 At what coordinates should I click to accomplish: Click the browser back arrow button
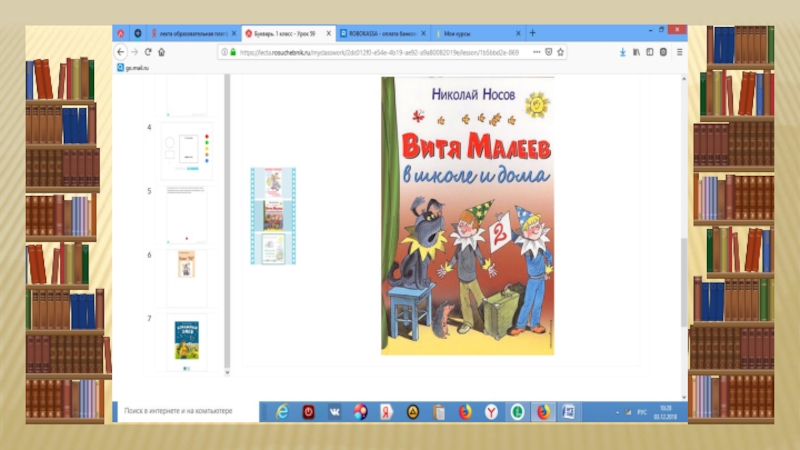121,50
